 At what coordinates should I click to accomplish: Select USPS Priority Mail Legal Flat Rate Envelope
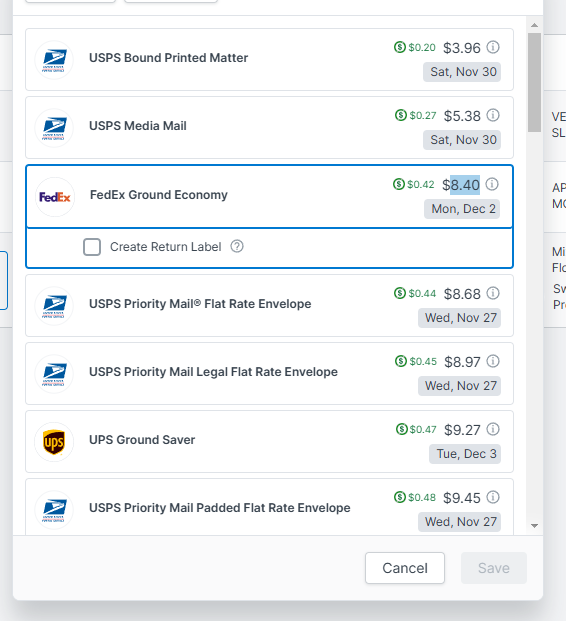(x=269, y=373)
